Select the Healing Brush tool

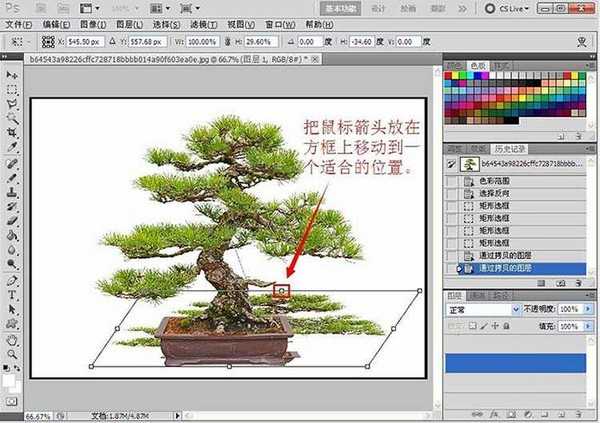(x=12, y=164)
